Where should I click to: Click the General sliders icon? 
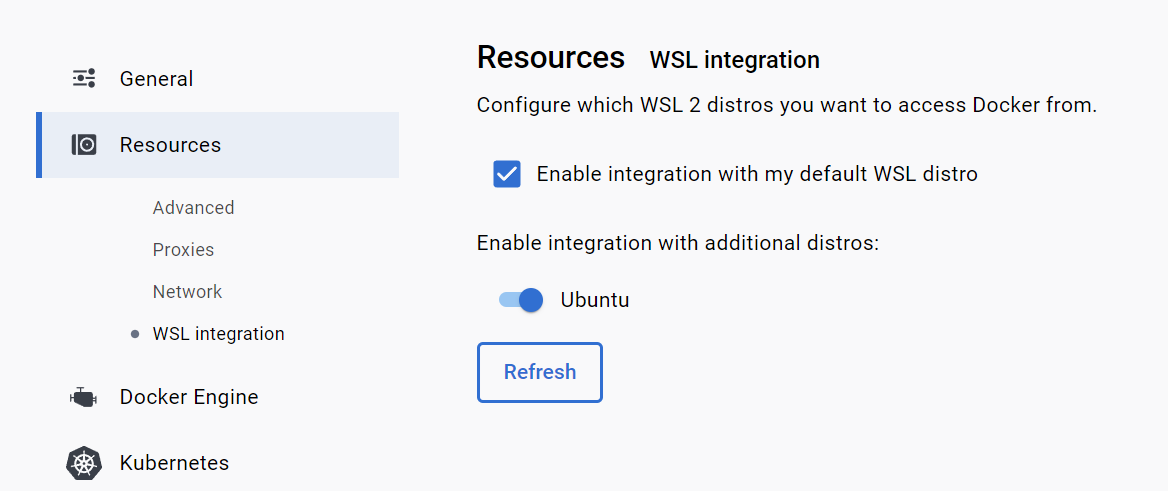[83, 78]
